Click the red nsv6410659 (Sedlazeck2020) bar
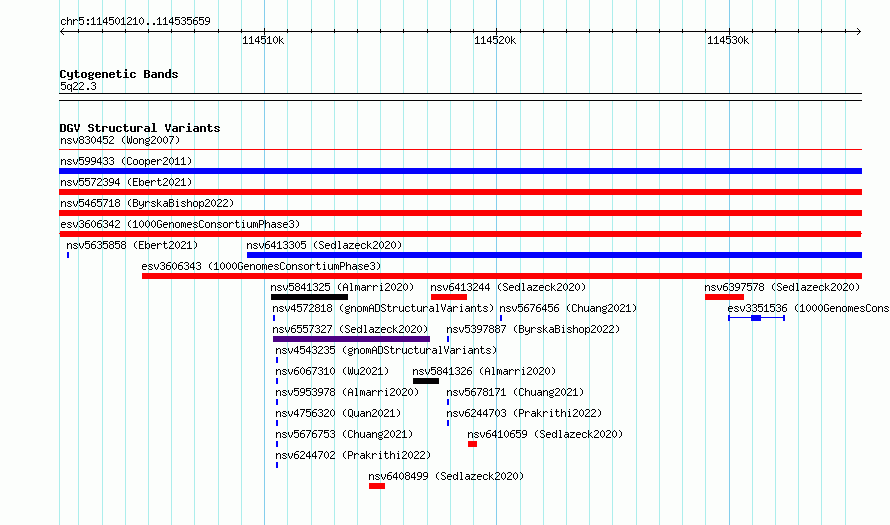 [x=472, y=444]
